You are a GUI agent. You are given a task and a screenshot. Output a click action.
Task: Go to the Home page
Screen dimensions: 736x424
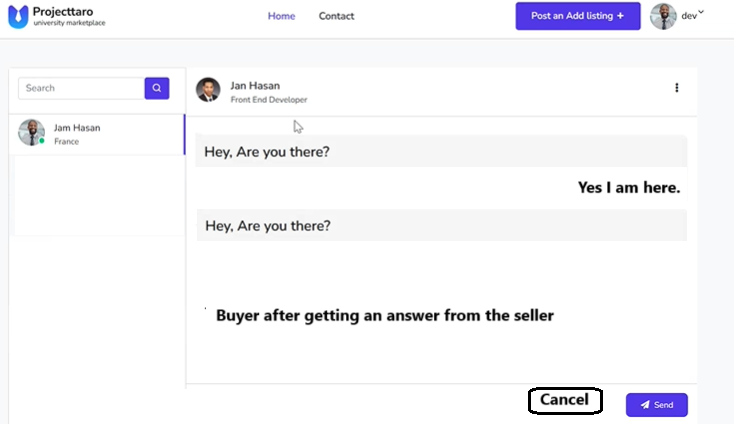[281, 16]
